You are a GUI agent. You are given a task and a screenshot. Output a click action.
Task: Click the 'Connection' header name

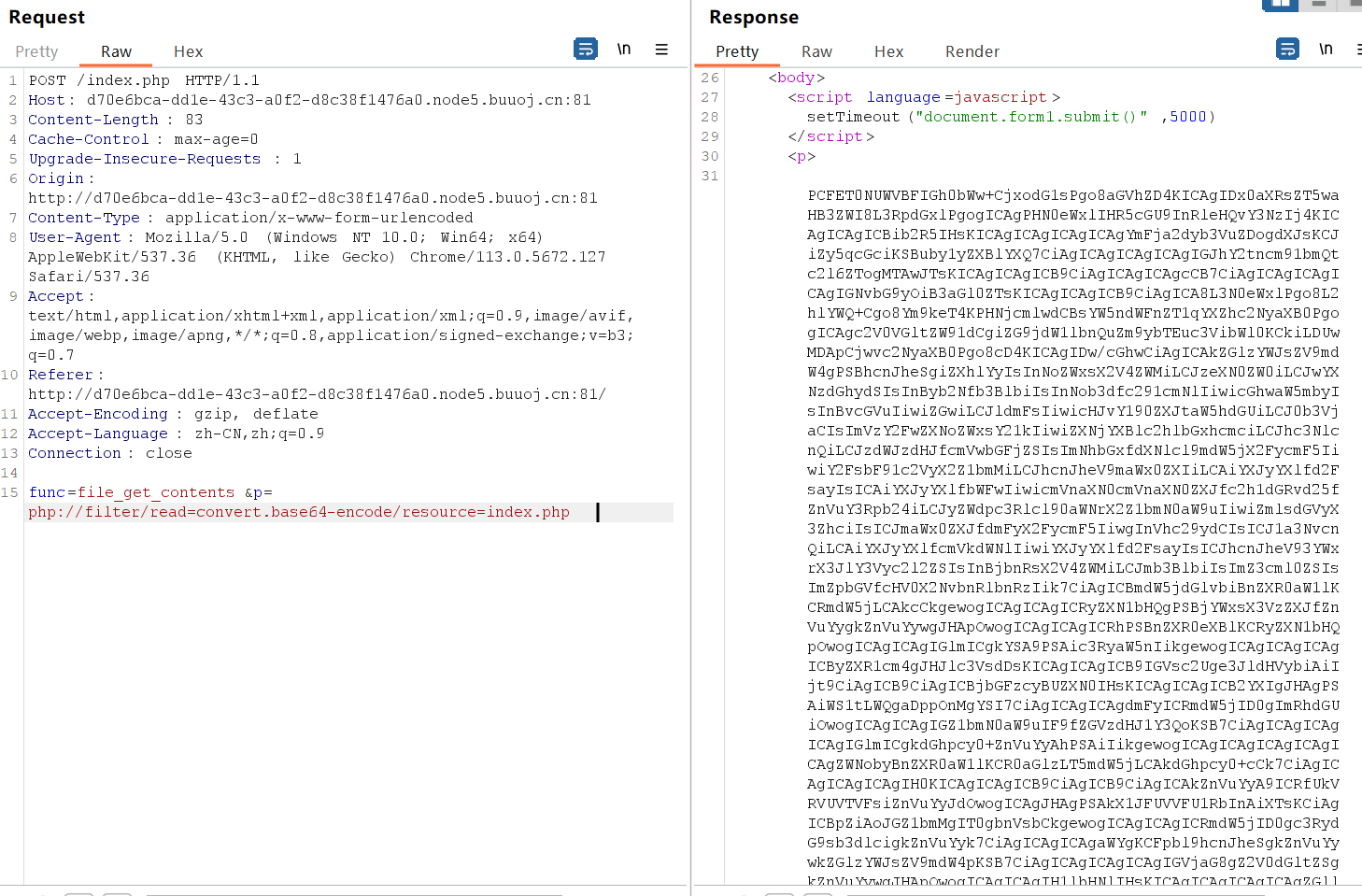pyautogui.click(x=75, y=453)
